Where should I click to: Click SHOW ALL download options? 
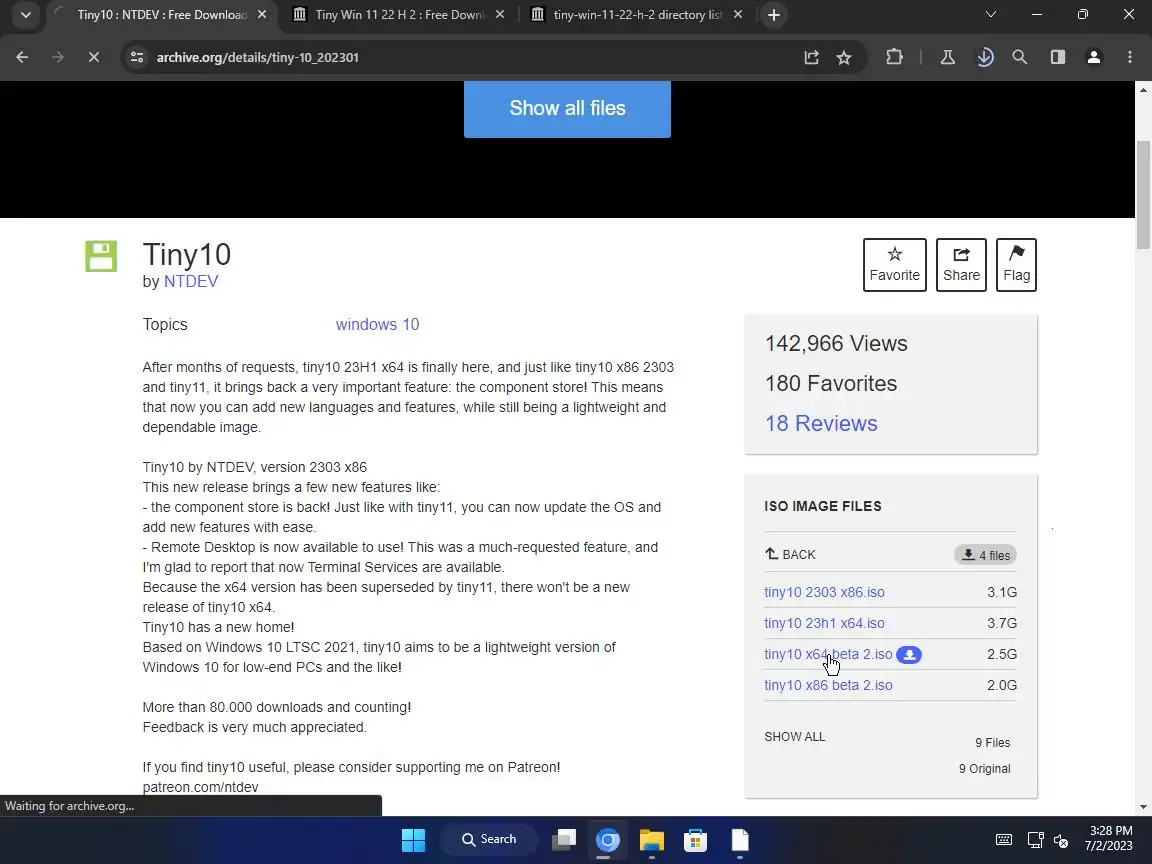click(794, 736)
